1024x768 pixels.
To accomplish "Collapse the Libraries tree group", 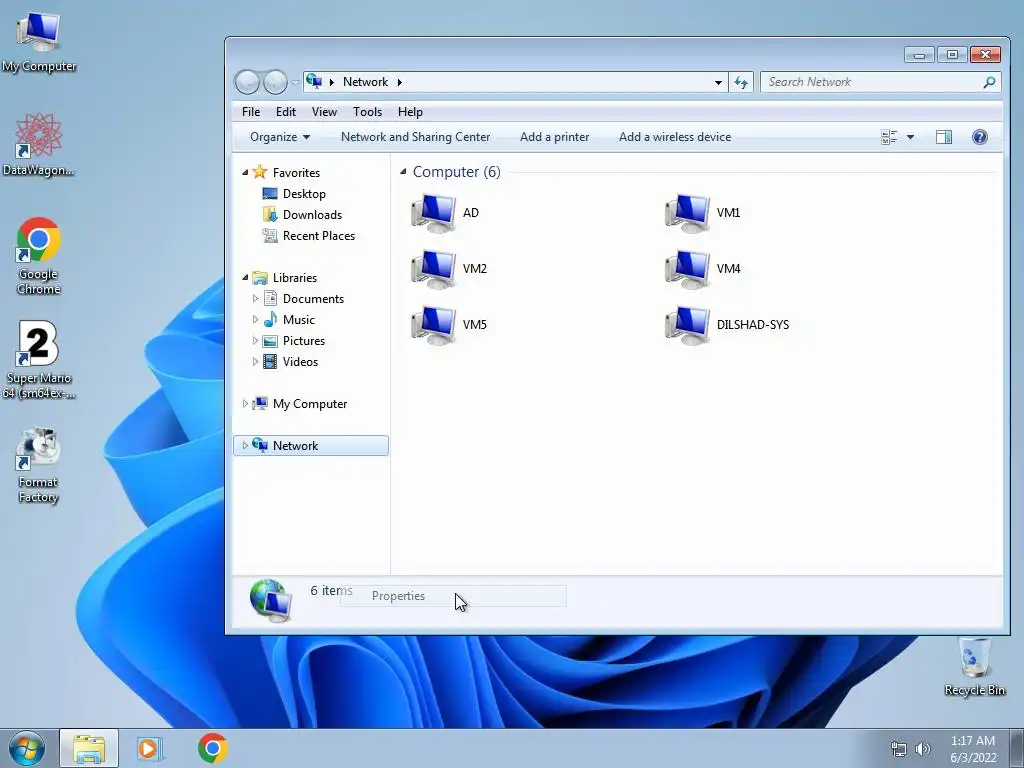I will [x=246, y=278].
